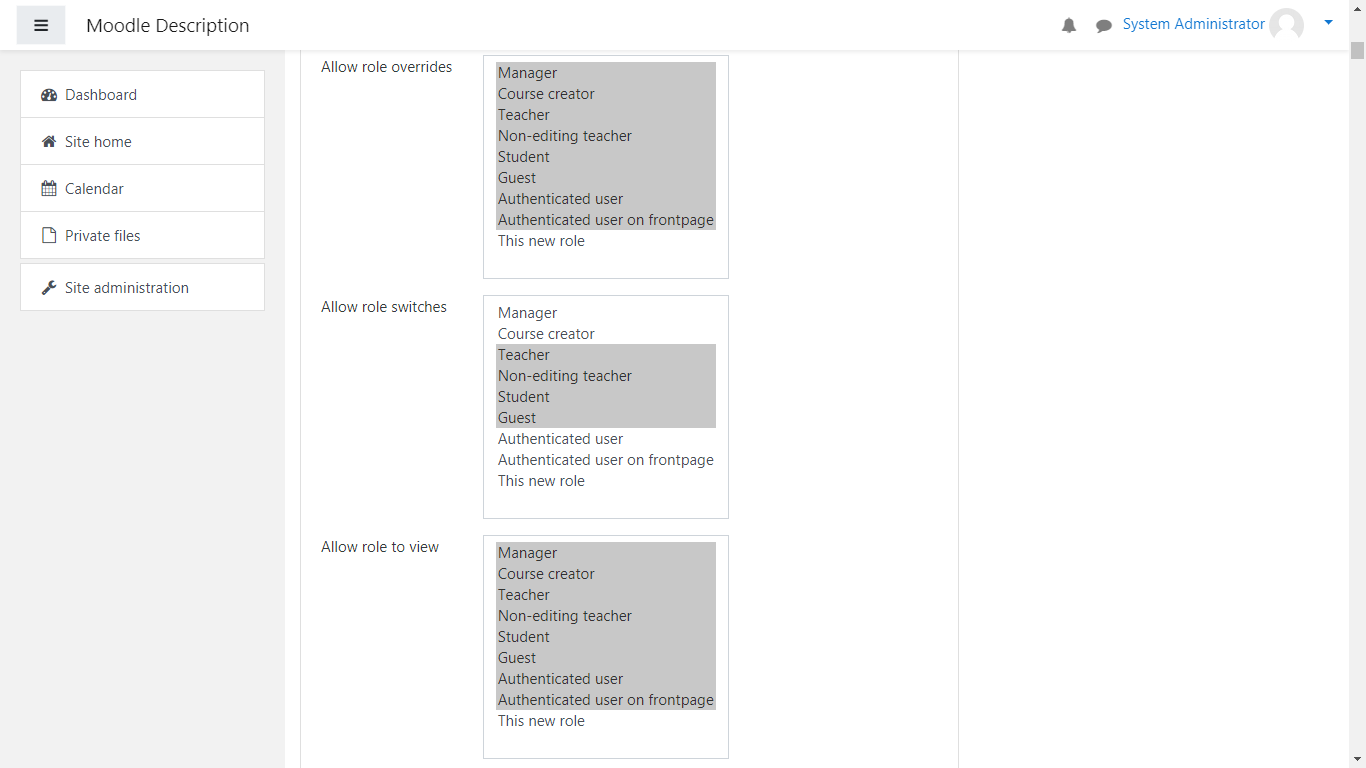Click the Site home house icon
Viewport: 1366px width, 768px height.
(49, 142)
